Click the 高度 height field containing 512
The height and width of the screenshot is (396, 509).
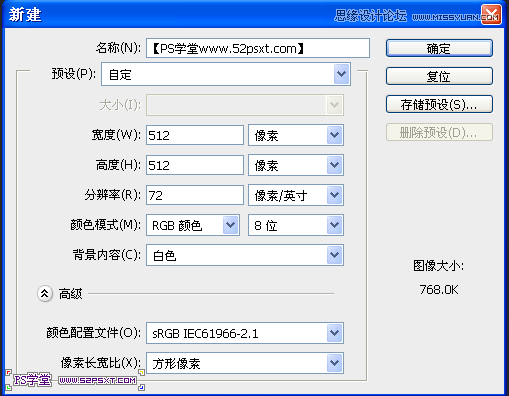195,165
